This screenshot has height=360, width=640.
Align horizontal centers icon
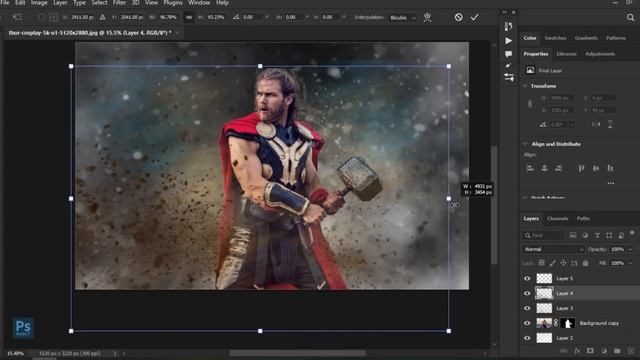(x=544, y=168)
